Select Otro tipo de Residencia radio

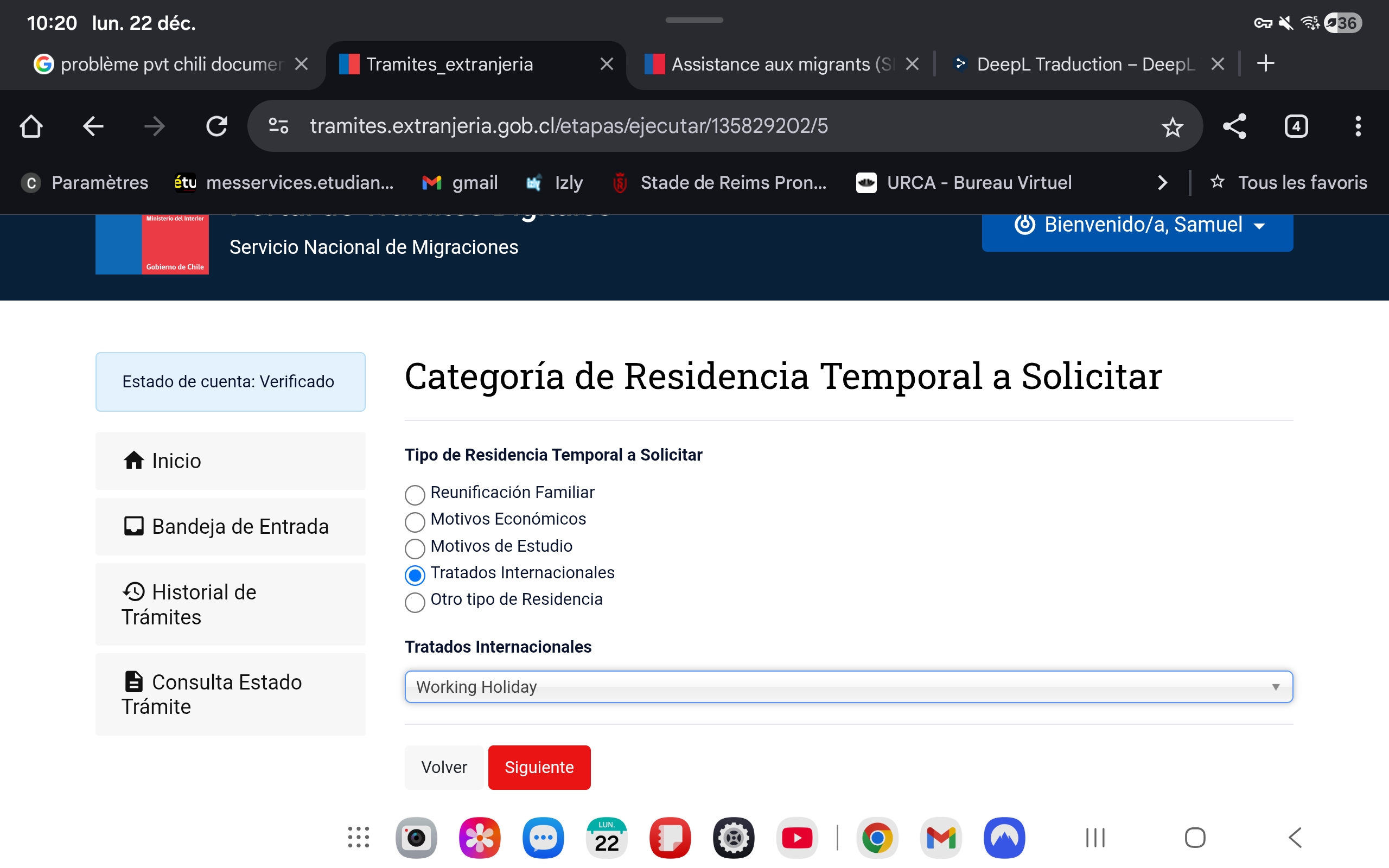(415, 602)
